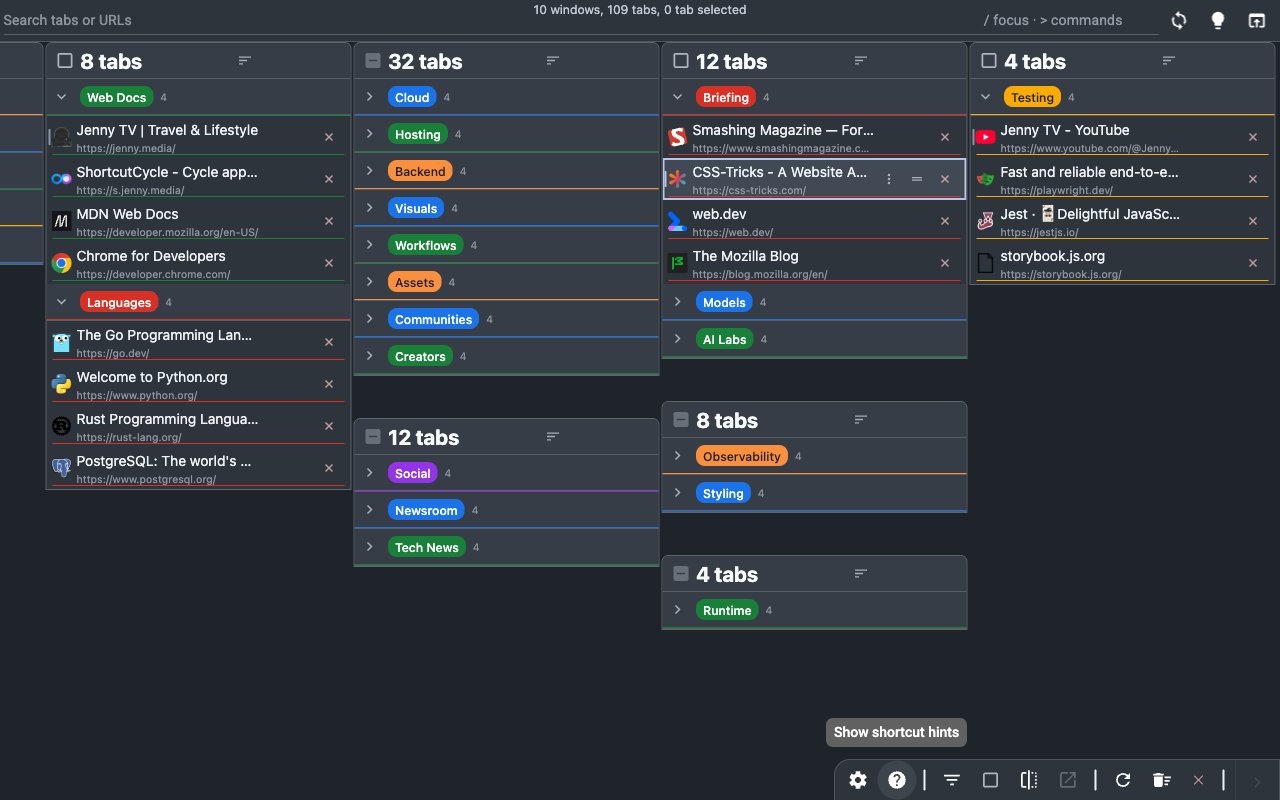Click the square select icon in bottom toolbar

pos(990,780)
